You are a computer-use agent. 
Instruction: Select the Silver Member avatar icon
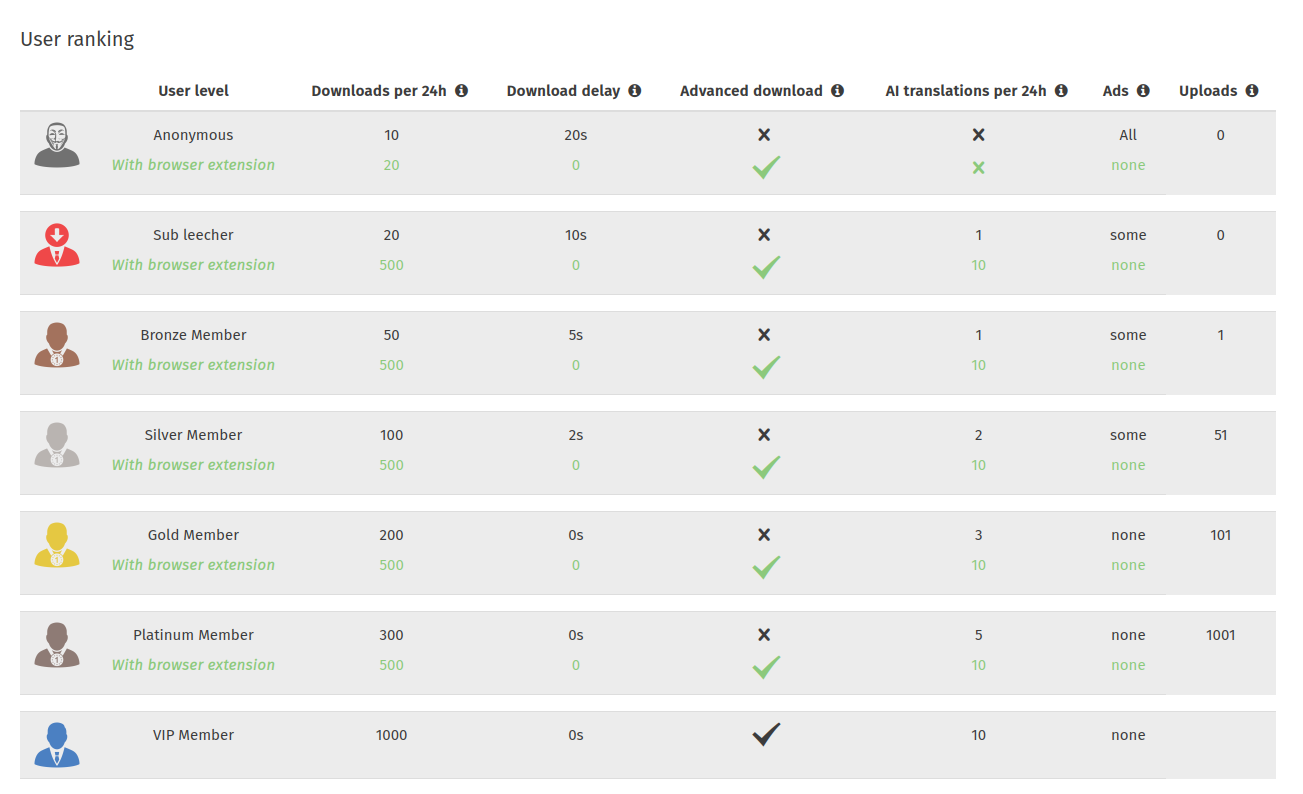tap(57, 445)
